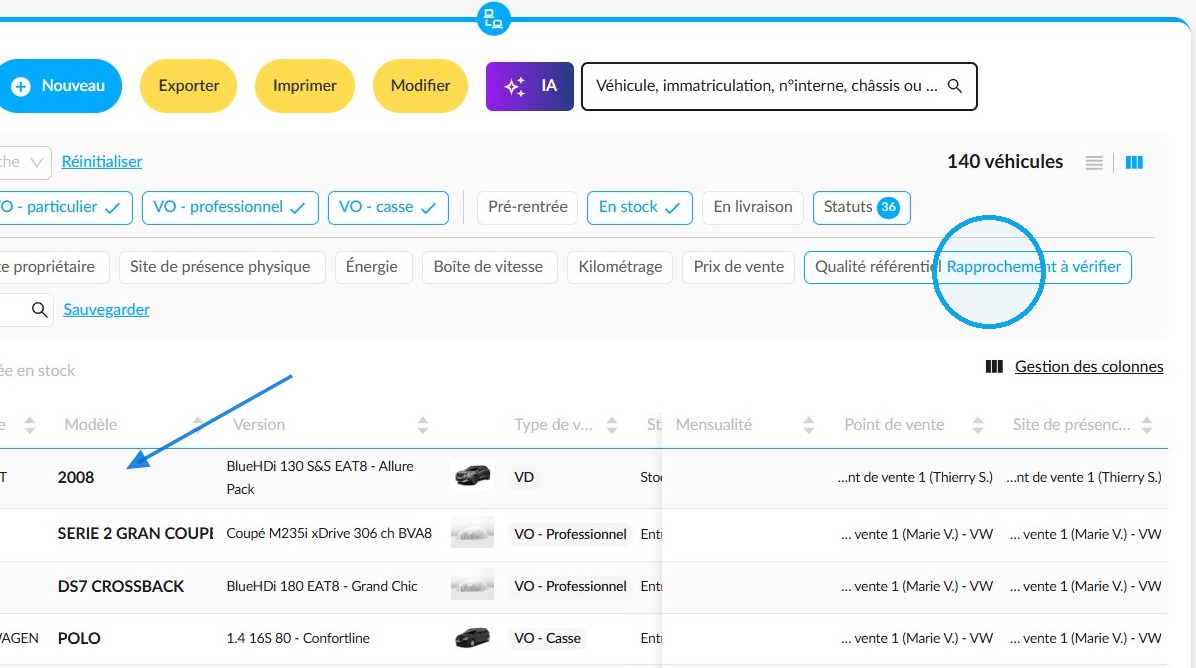Click the search magnifier in vehicle search field
This screenshot has width=1196, height=668.
pos(954,86)
